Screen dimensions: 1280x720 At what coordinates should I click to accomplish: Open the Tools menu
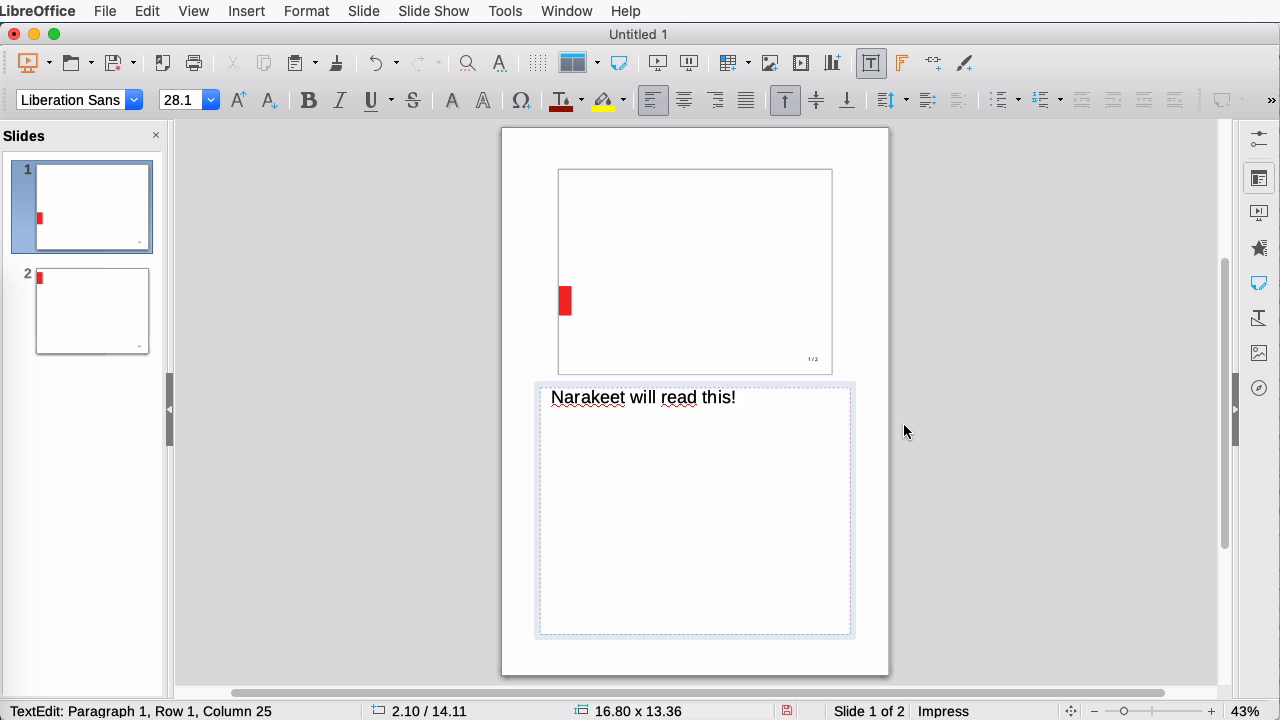point(505,11)
